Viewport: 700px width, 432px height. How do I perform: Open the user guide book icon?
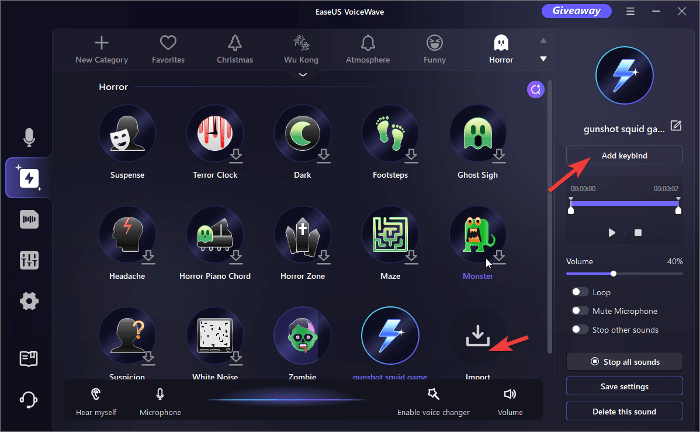(x=29, y=358)
